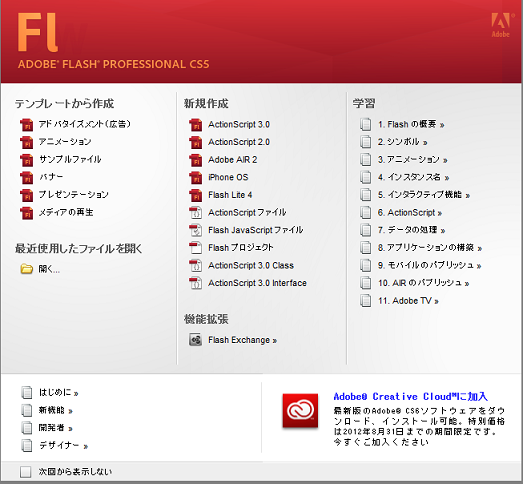
Task: Click the icon next to メディアの再生
Action: [27, 213]
